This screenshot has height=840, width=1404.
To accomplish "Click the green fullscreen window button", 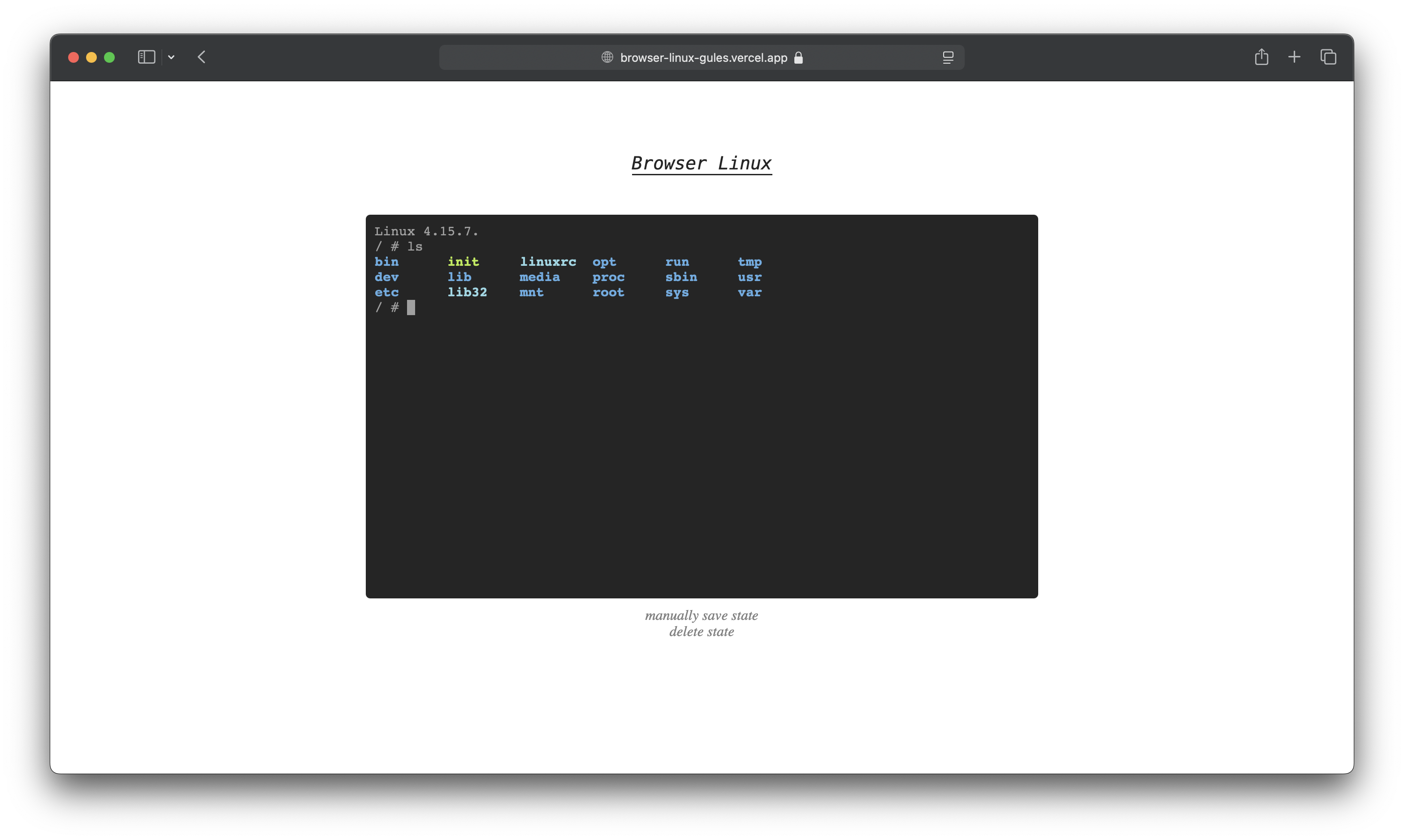I will [109, 57].
